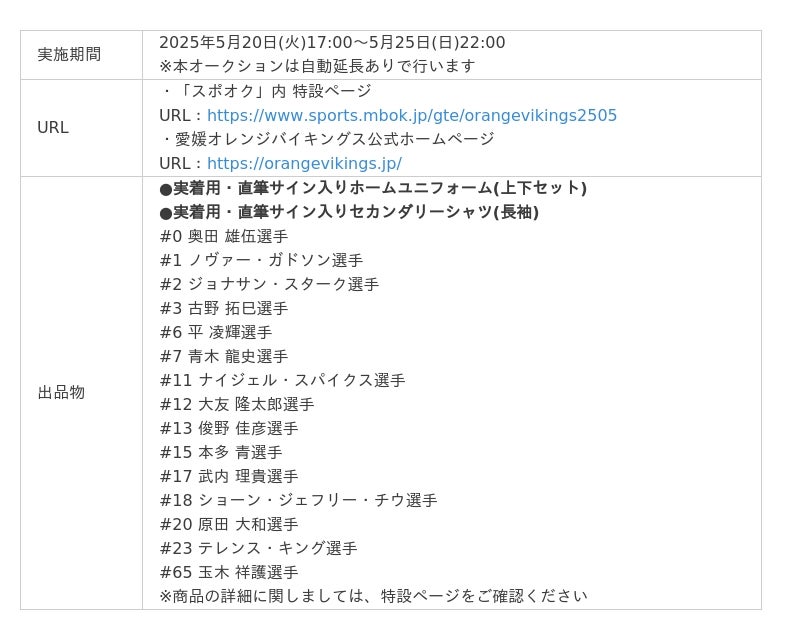
Task: Select player #7 青木 龍史選手 line
Action: [x=223, y=356]
